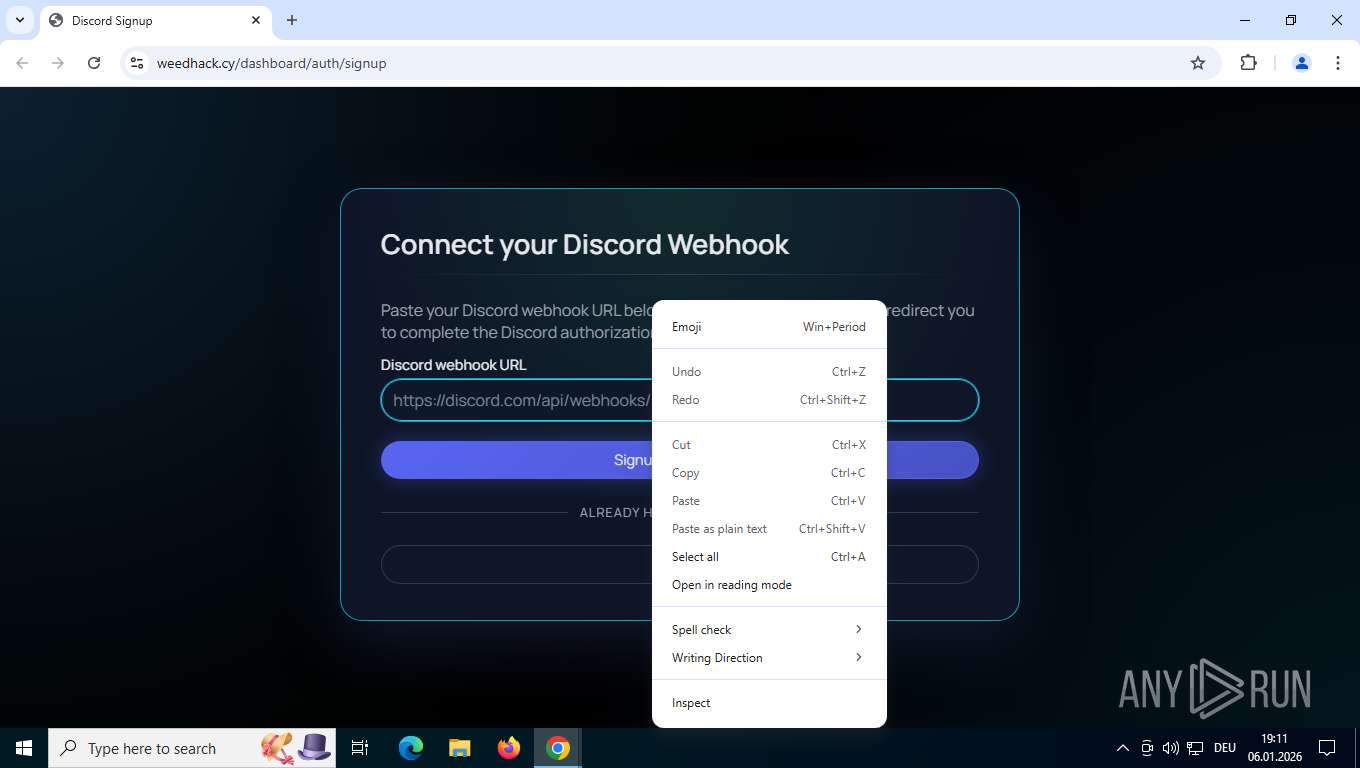Open network status tray icon
1360x768 pixels.
[1195, 748]
